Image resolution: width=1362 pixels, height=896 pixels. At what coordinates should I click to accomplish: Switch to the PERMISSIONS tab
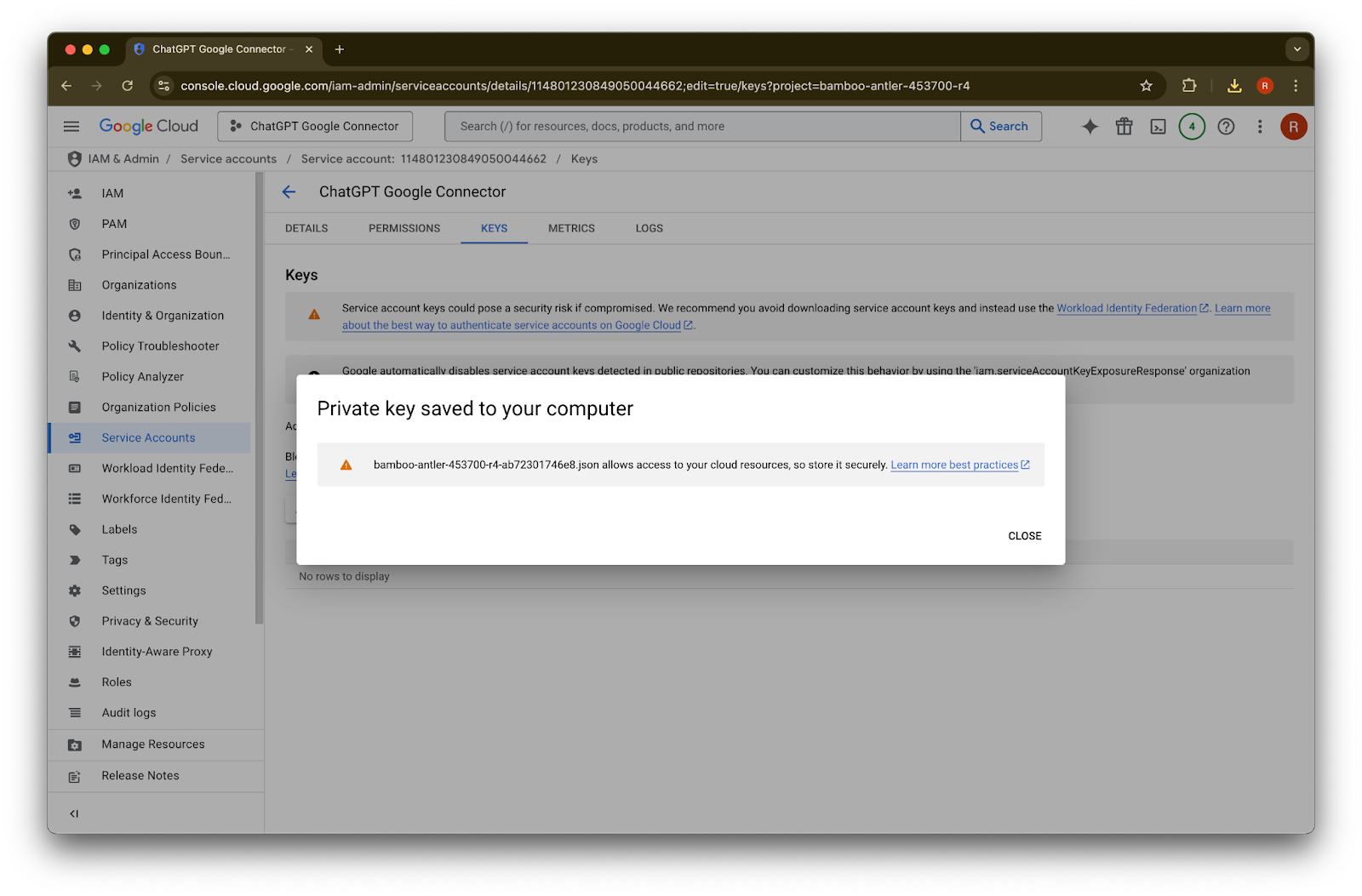point(404,228)
